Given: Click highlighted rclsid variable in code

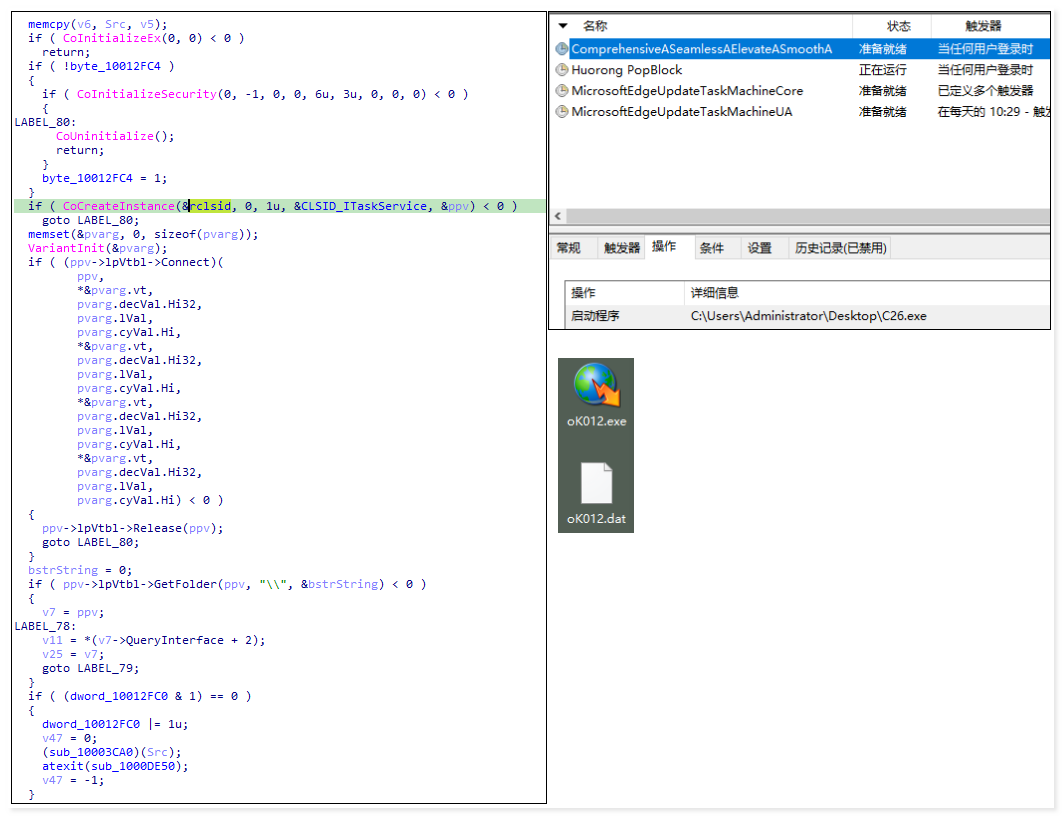Looking at the screenshot, I should tap(208, 206).
